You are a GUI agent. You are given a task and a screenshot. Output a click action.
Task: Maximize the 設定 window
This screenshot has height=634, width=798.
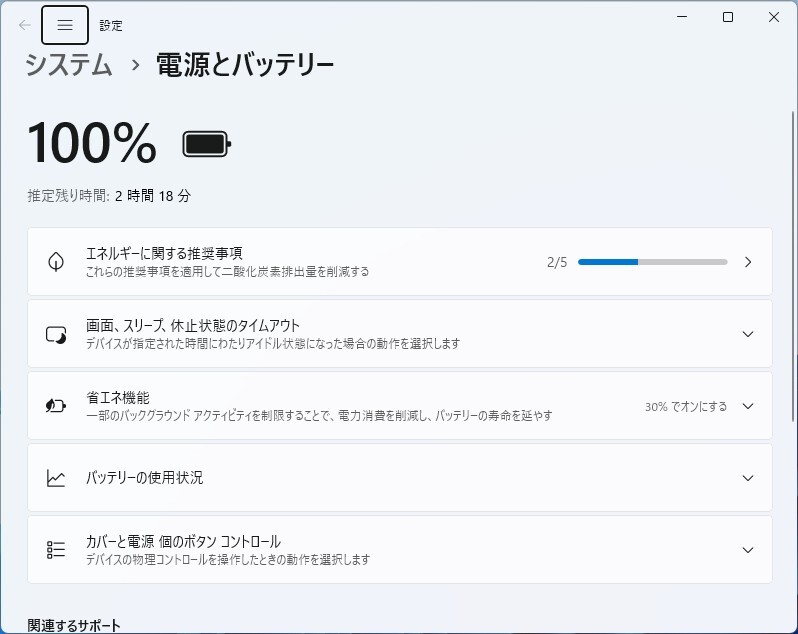[x=728, y=17]
